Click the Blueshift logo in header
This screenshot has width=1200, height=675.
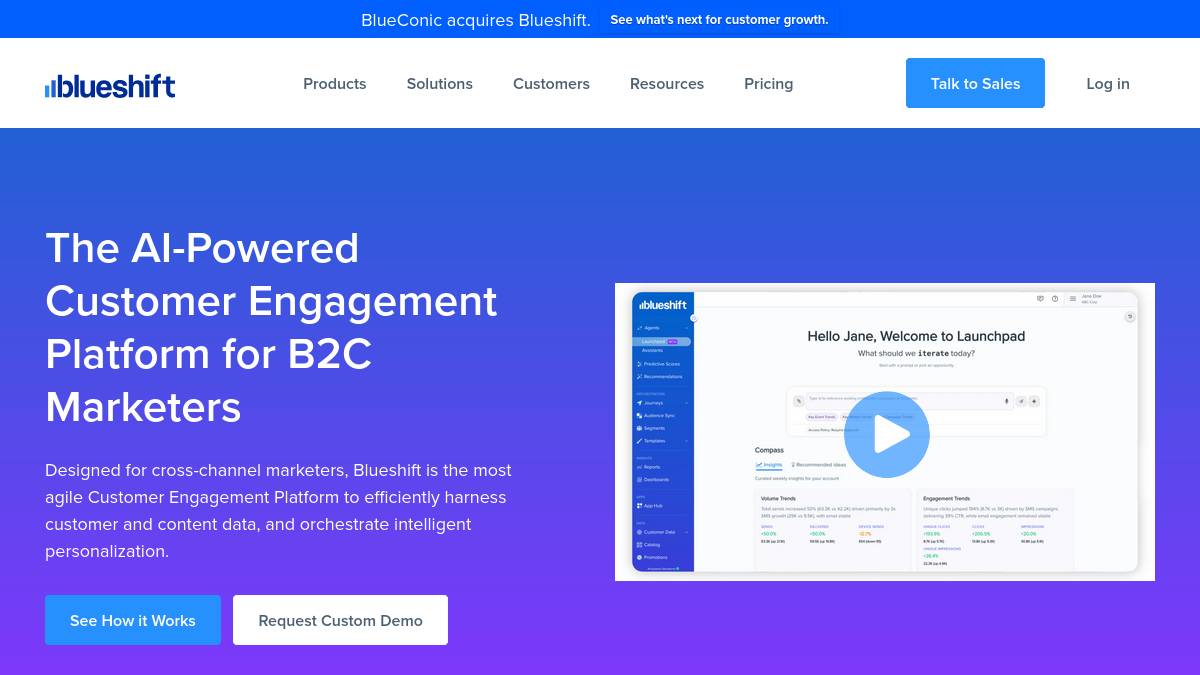tap(110, 86)
